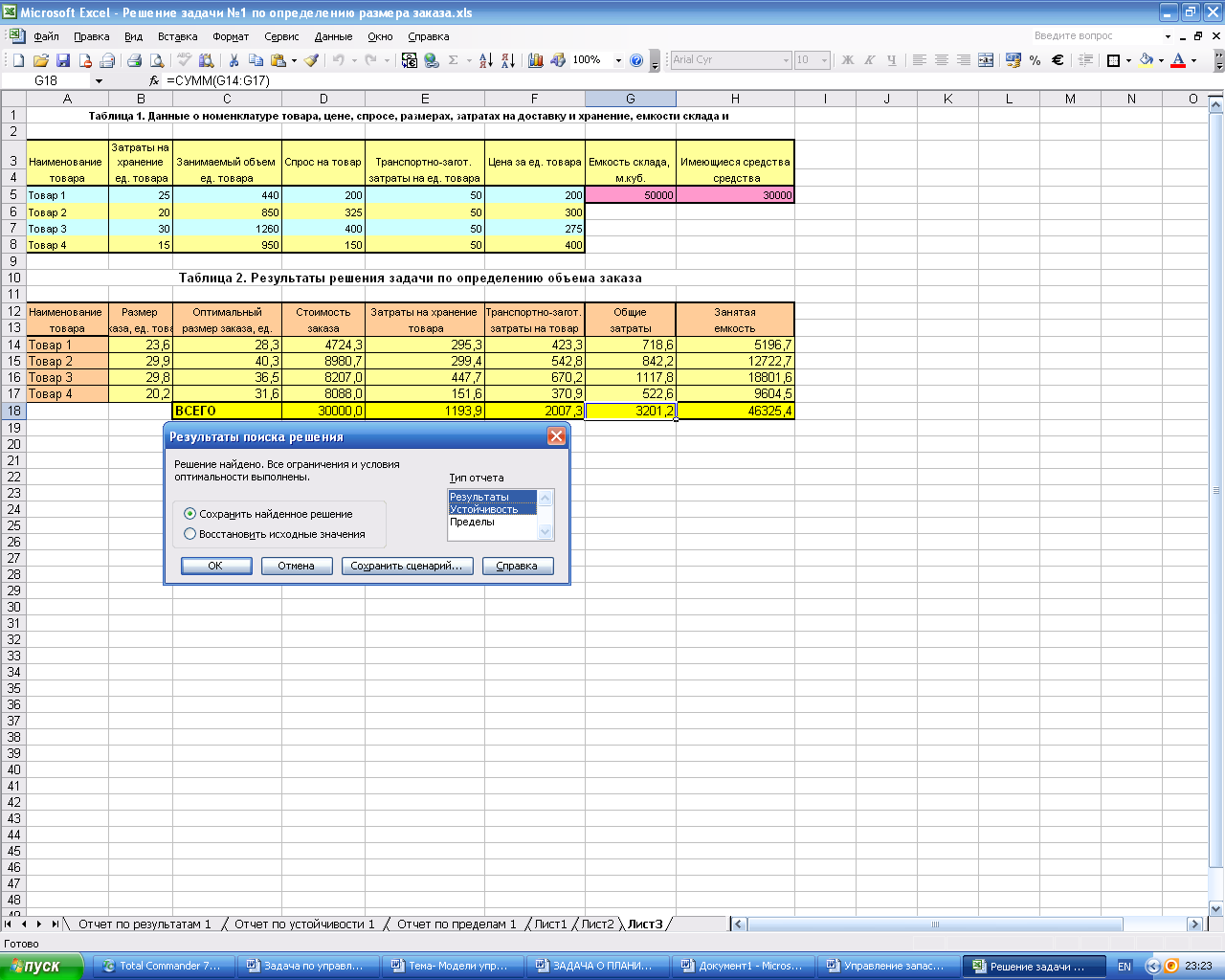This screenshot has height=980, width=1225.
Task: Click the пуск Start button
Action: click(40, 967)
